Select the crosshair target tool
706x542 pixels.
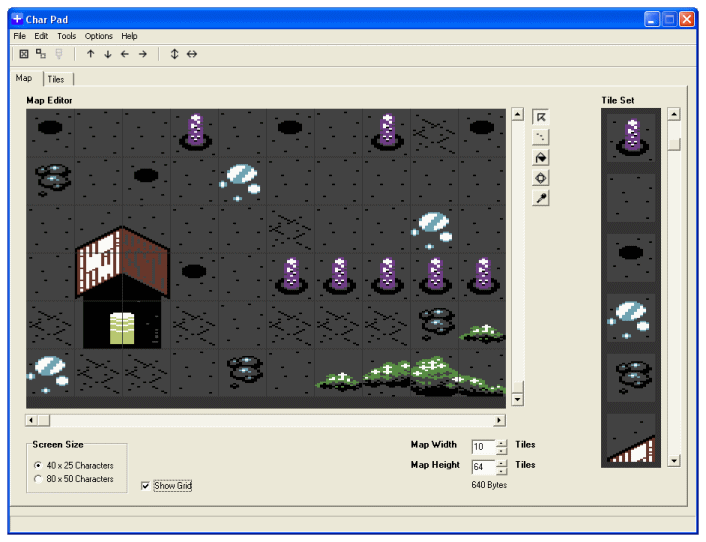point(540,178)
